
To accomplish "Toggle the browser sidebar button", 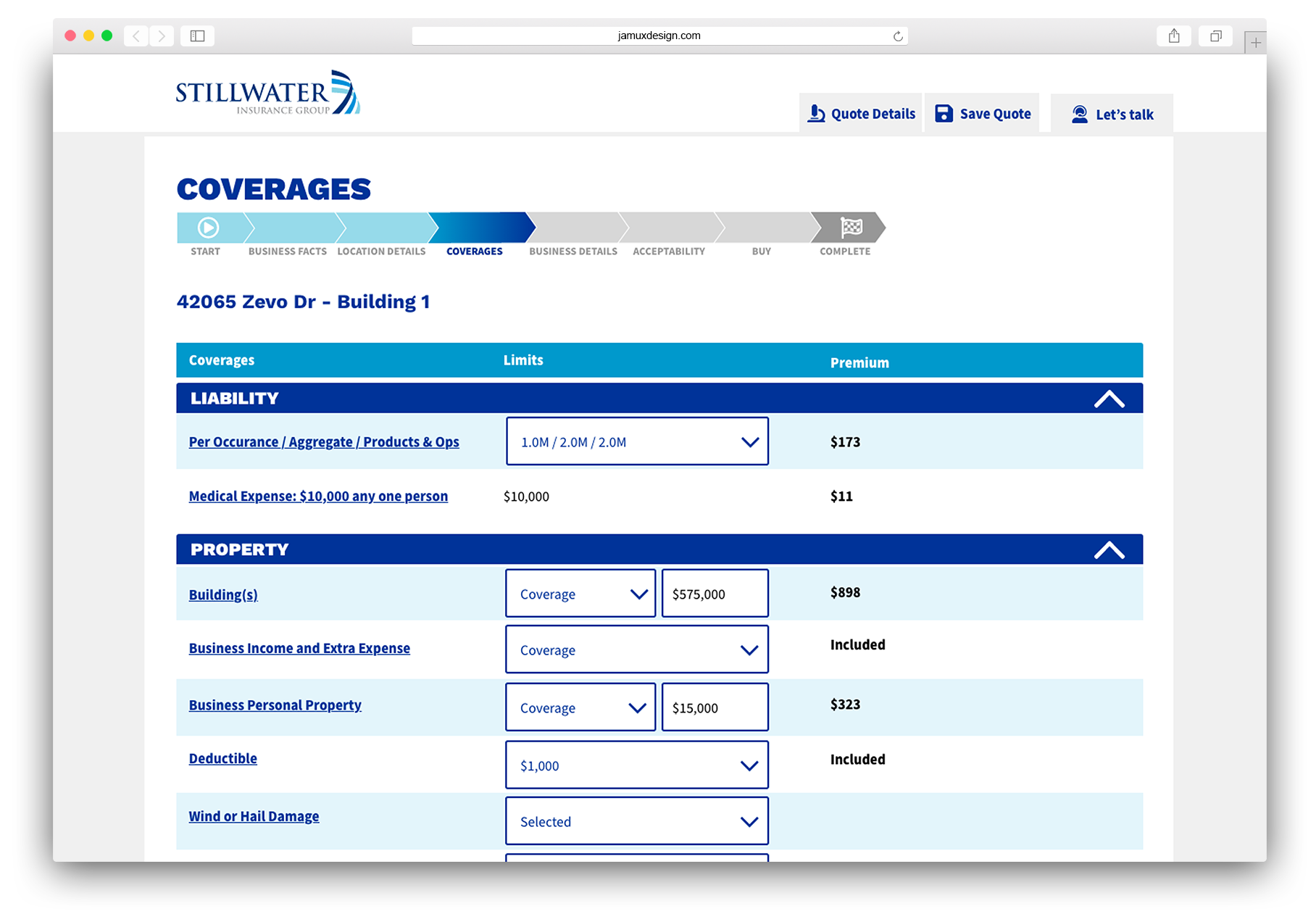I will pos(197,36).
